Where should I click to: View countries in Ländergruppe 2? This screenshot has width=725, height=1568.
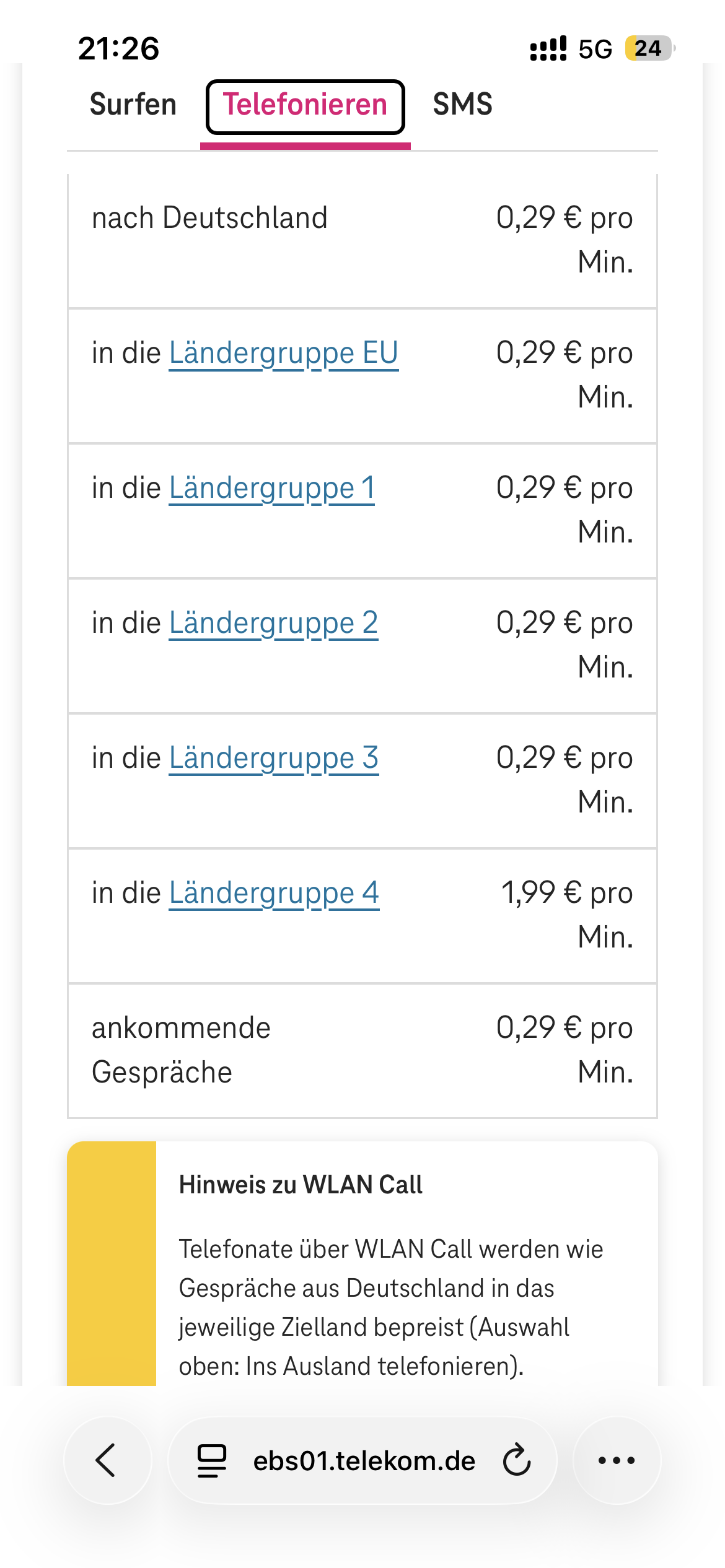click(x=273, y=624)
